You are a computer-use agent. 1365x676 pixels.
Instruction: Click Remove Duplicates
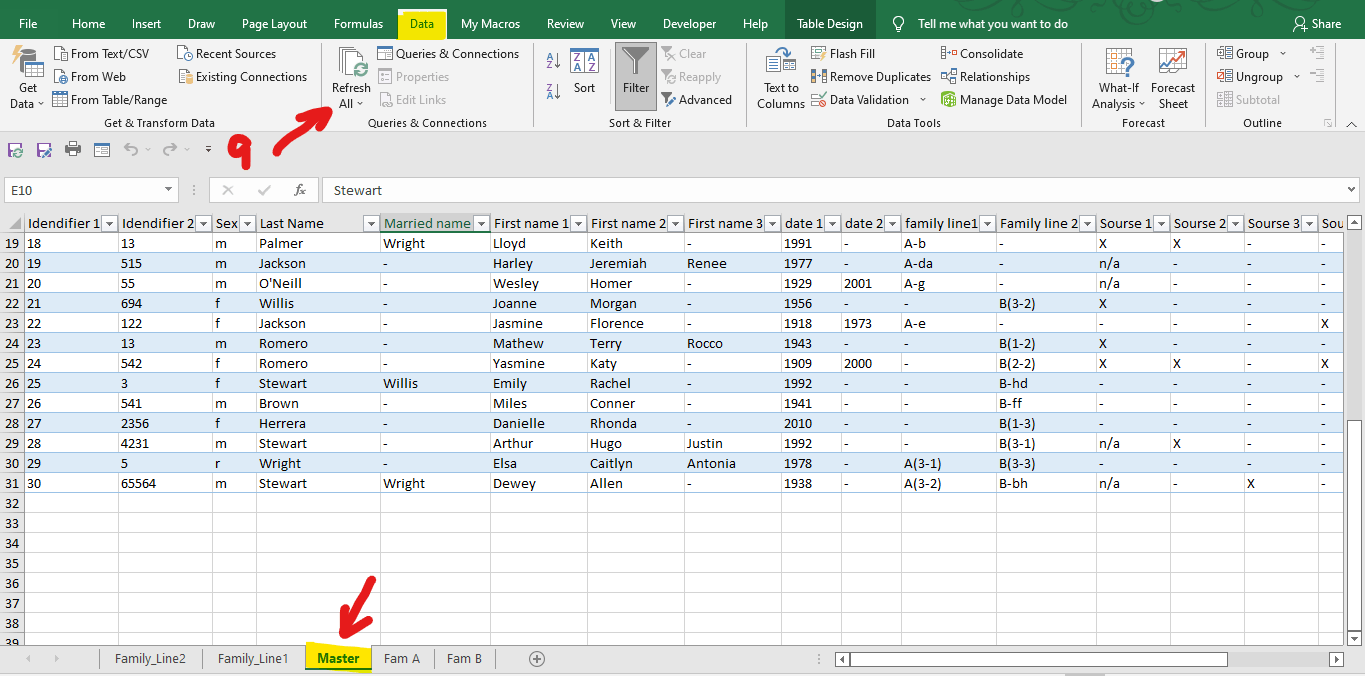871,77
